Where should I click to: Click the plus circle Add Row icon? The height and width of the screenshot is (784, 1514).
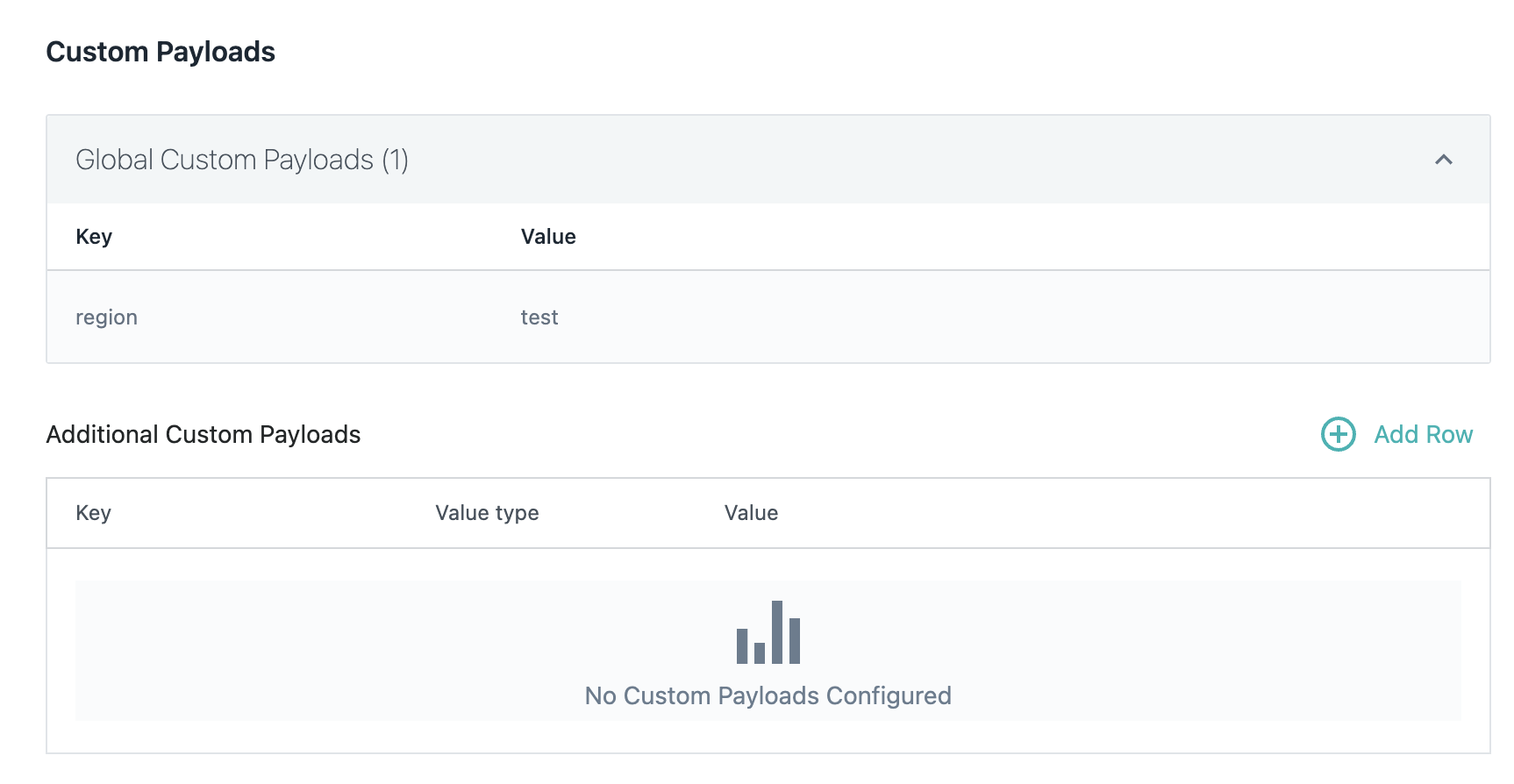(x=1338, y=434)
